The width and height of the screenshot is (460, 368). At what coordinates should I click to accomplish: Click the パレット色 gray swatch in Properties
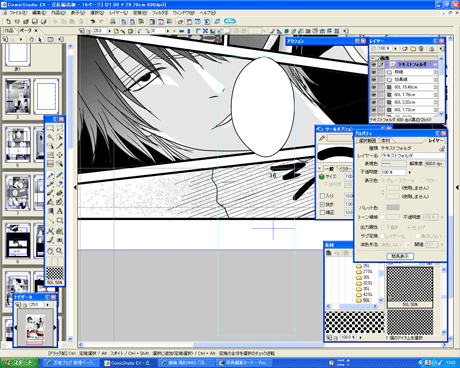393,207
